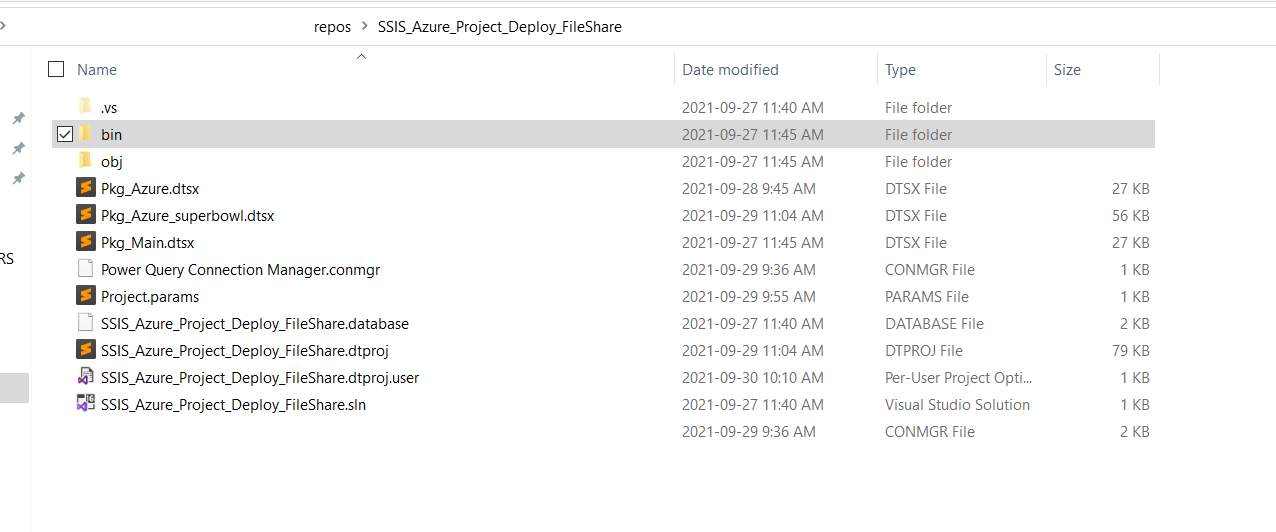The width and height of the screenshot is (1276, 532).
Task: Click the obj folder icon
Action: (x=85, y=160)
